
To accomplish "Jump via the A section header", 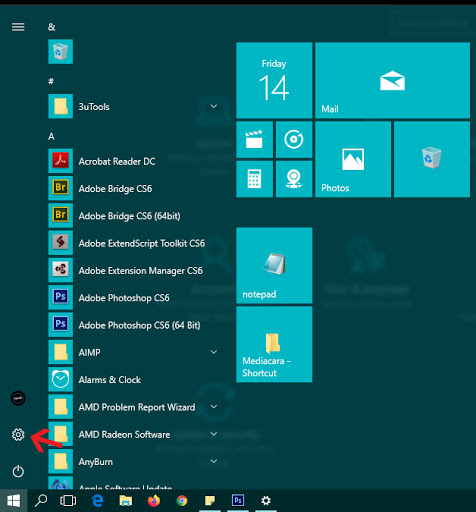I will tap(51, 136).
